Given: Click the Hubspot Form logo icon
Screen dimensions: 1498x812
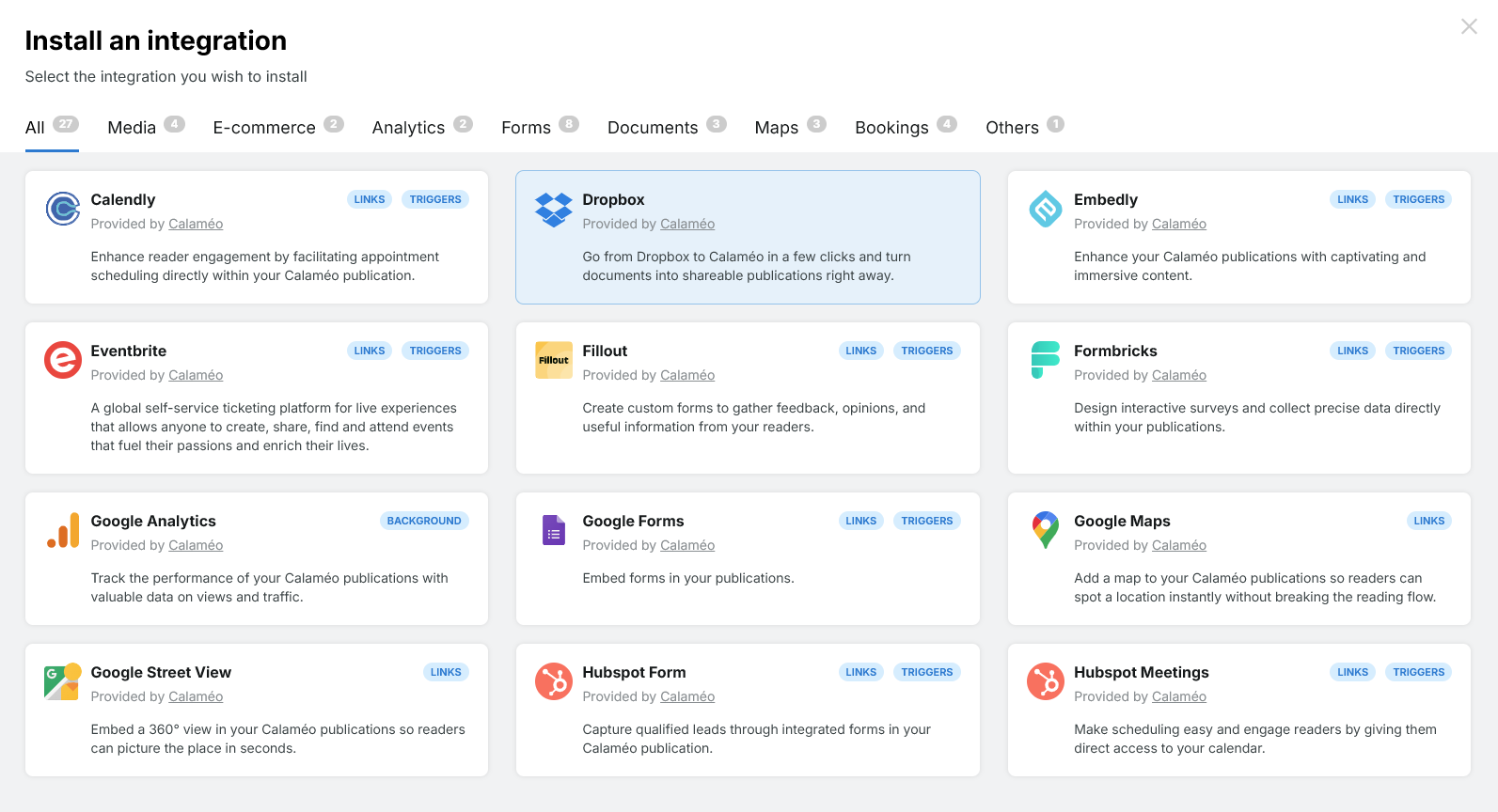Looking at the screenshot, I should (x=554, y=681).
